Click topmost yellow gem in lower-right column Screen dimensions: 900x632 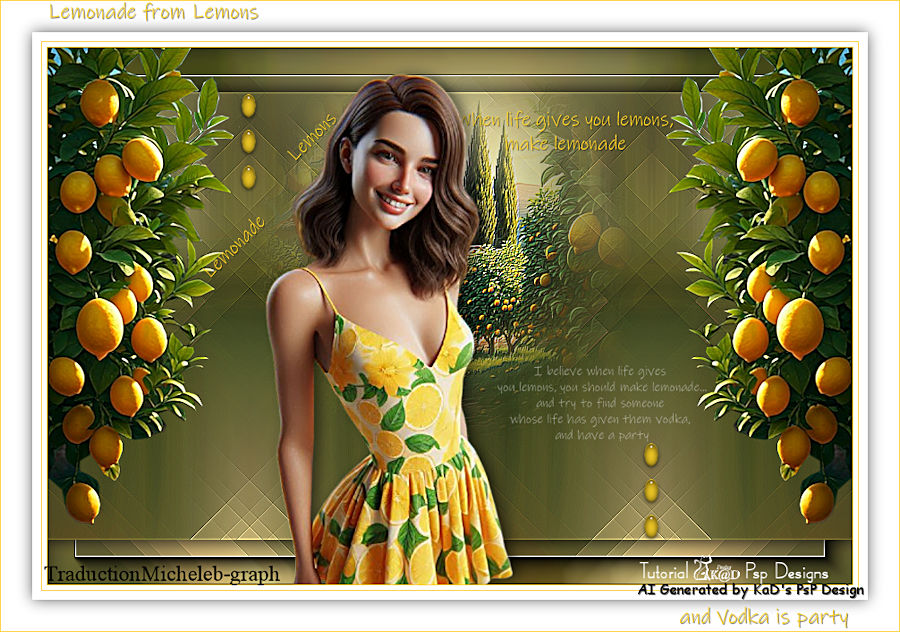click(651, 455)
